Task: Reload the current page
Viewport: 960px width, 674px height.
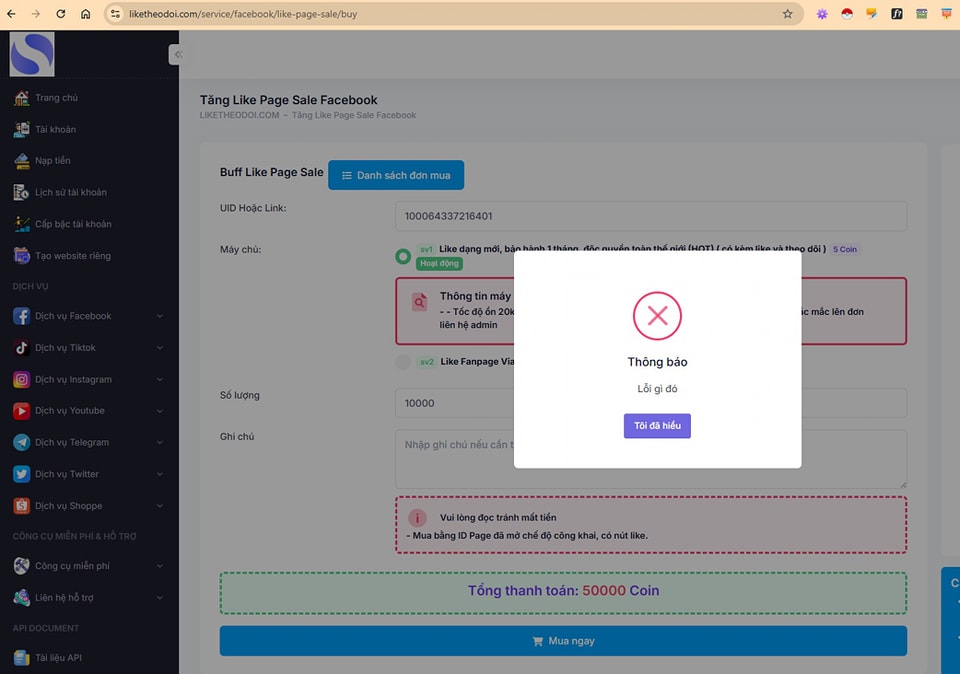Action: pyautogui.click(x=61, y=13)
